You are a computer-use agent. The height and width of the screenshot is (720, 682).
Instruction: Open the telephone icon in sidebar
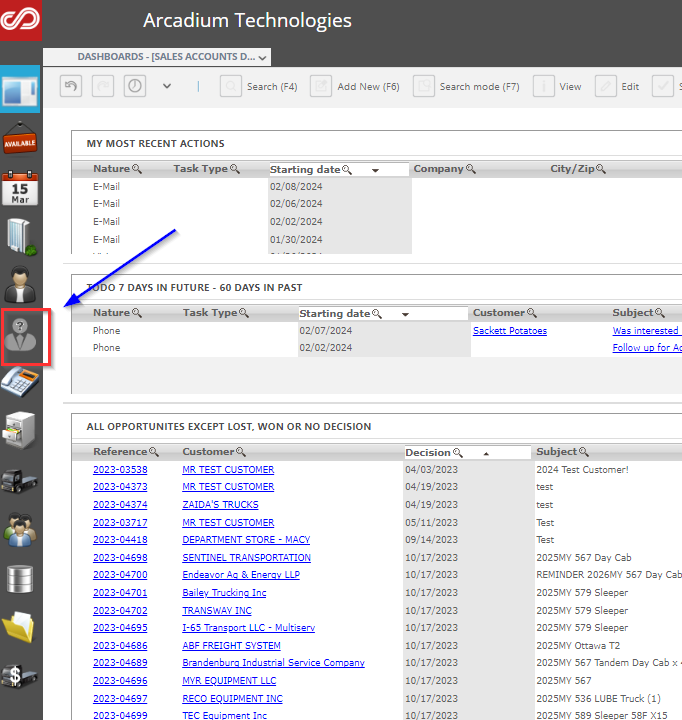pyautogui.click(x=20, y=382)
